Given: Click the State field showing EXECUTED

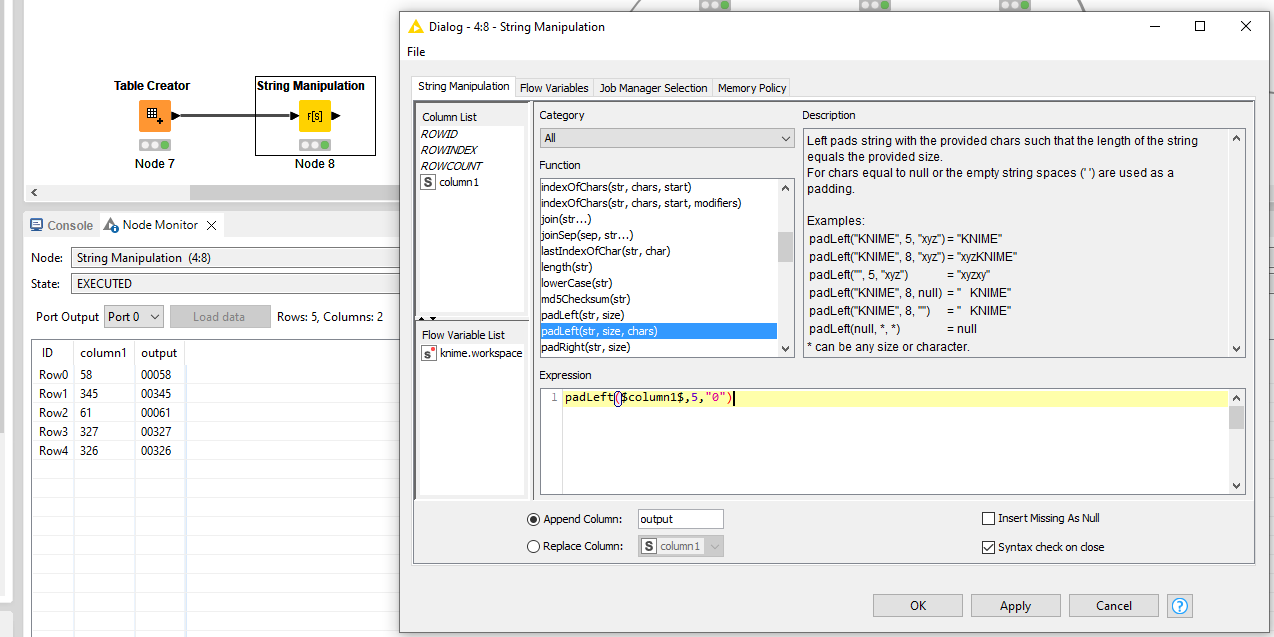Looking at the screenshot, I should click(x=235, y=284).
